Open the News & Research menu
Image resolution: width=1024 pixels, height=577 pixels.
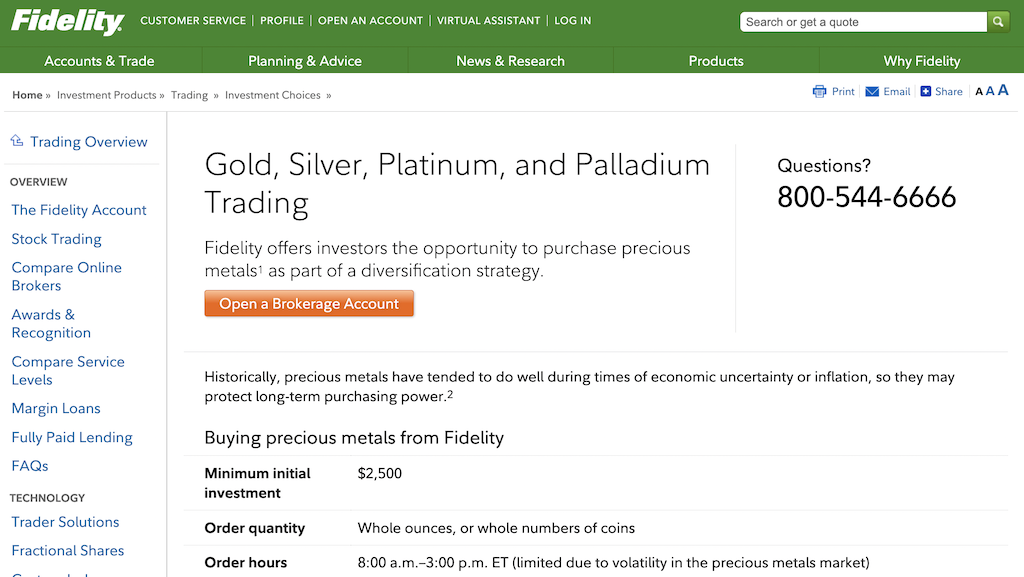click(x=510, y=61)
